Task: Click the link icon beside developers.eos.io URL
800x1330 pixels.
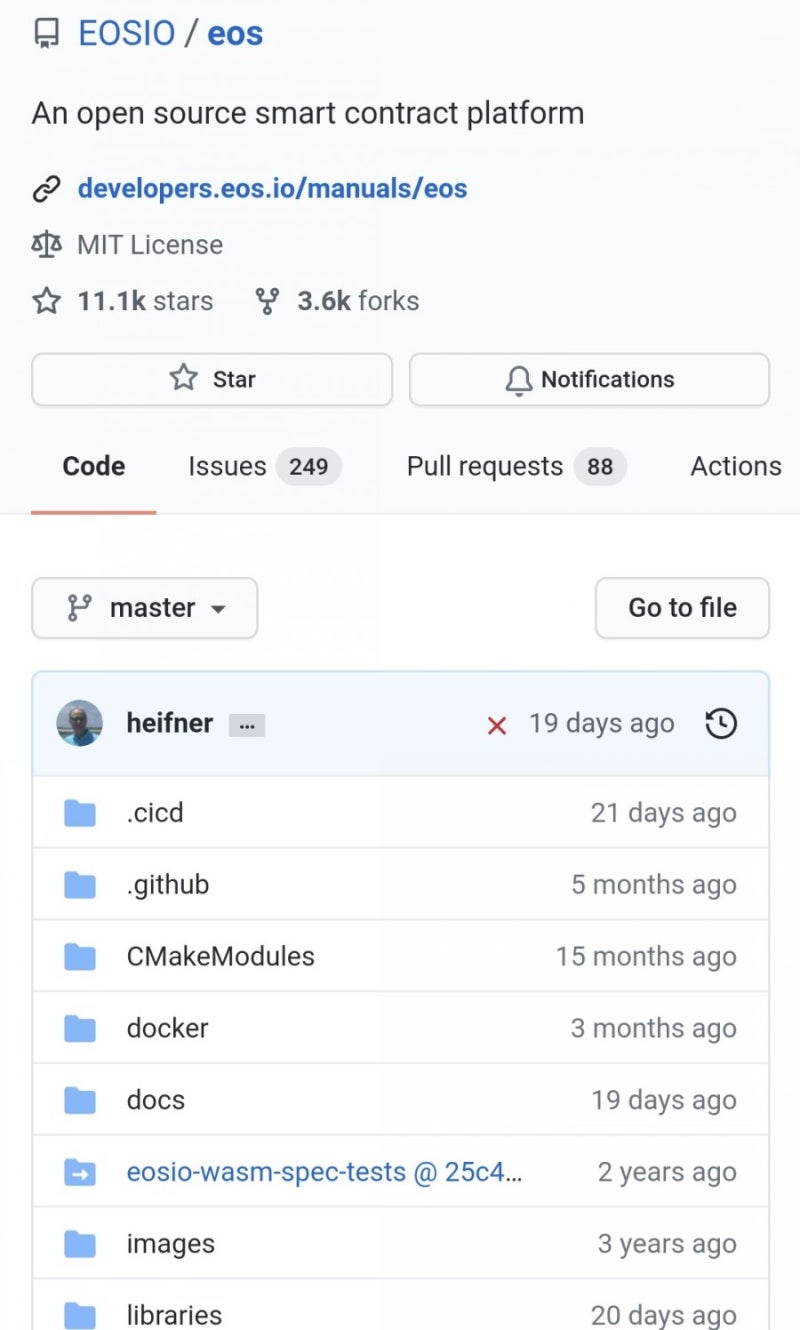Action: click(x=46, y=189)
